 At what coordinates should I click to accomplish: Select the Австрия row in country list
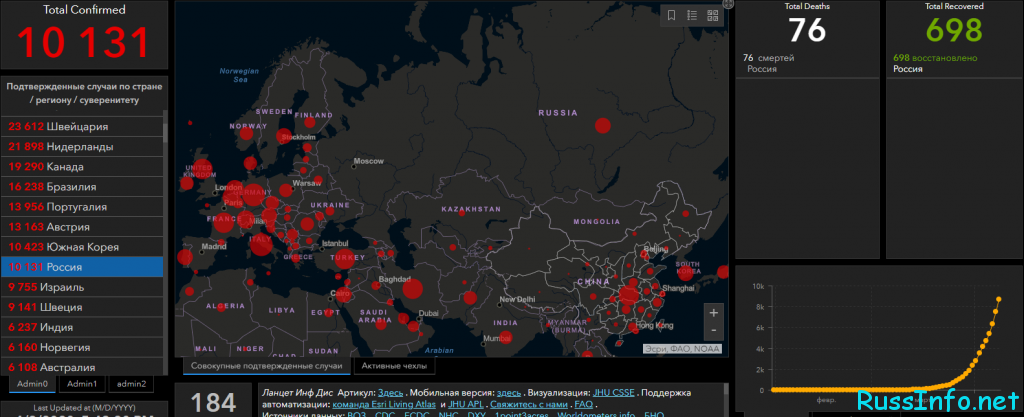(82, 227)
